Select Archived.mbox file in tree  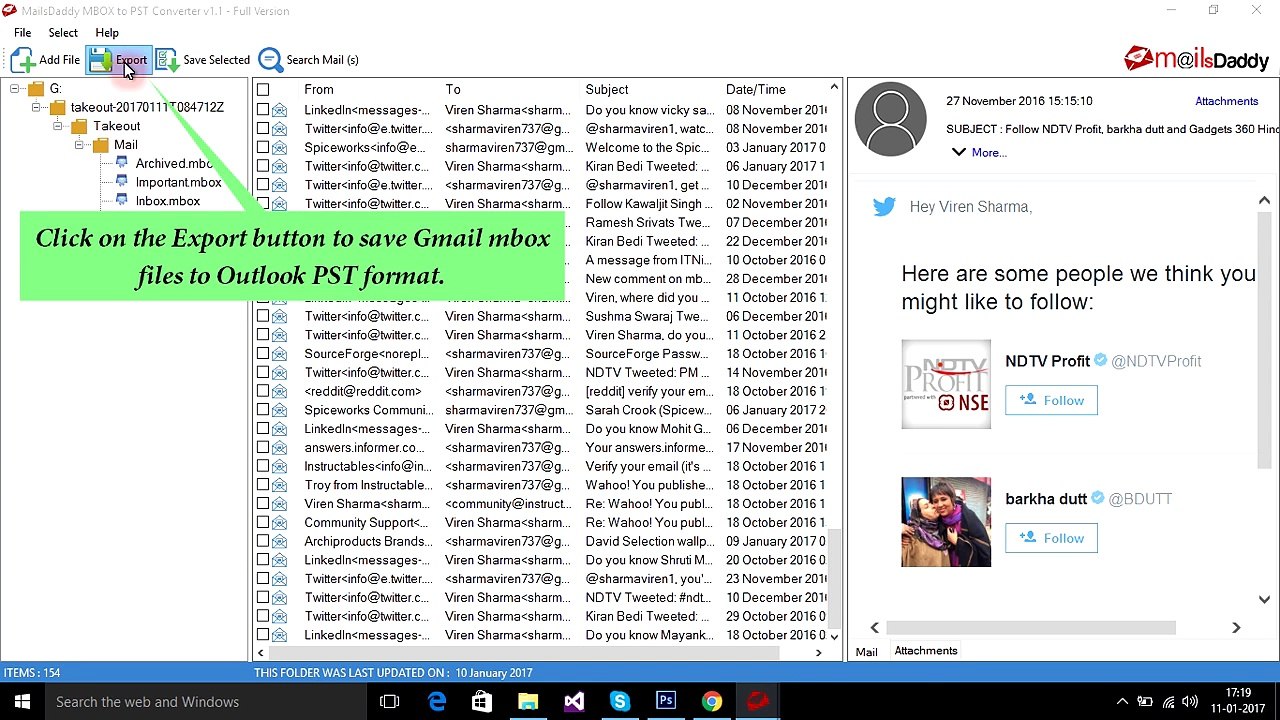pyautogui.click(x=174, y=164)
